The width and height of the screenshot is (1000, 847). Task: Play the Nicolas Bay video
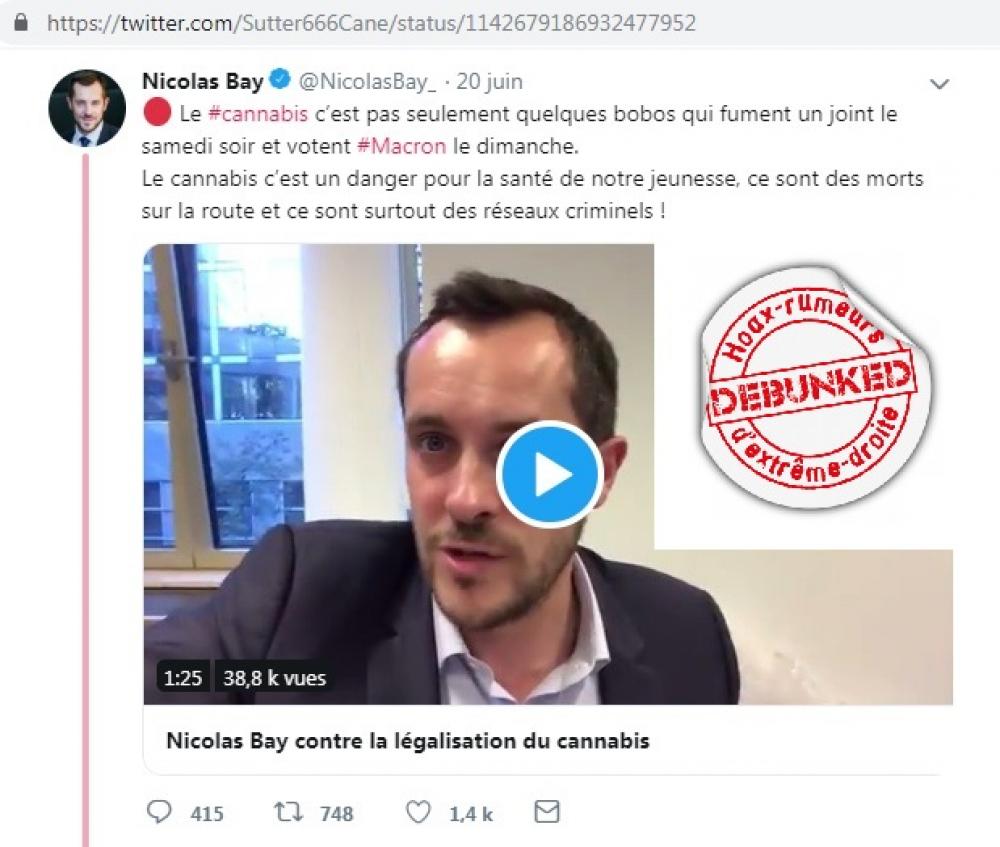coord(550,475)
